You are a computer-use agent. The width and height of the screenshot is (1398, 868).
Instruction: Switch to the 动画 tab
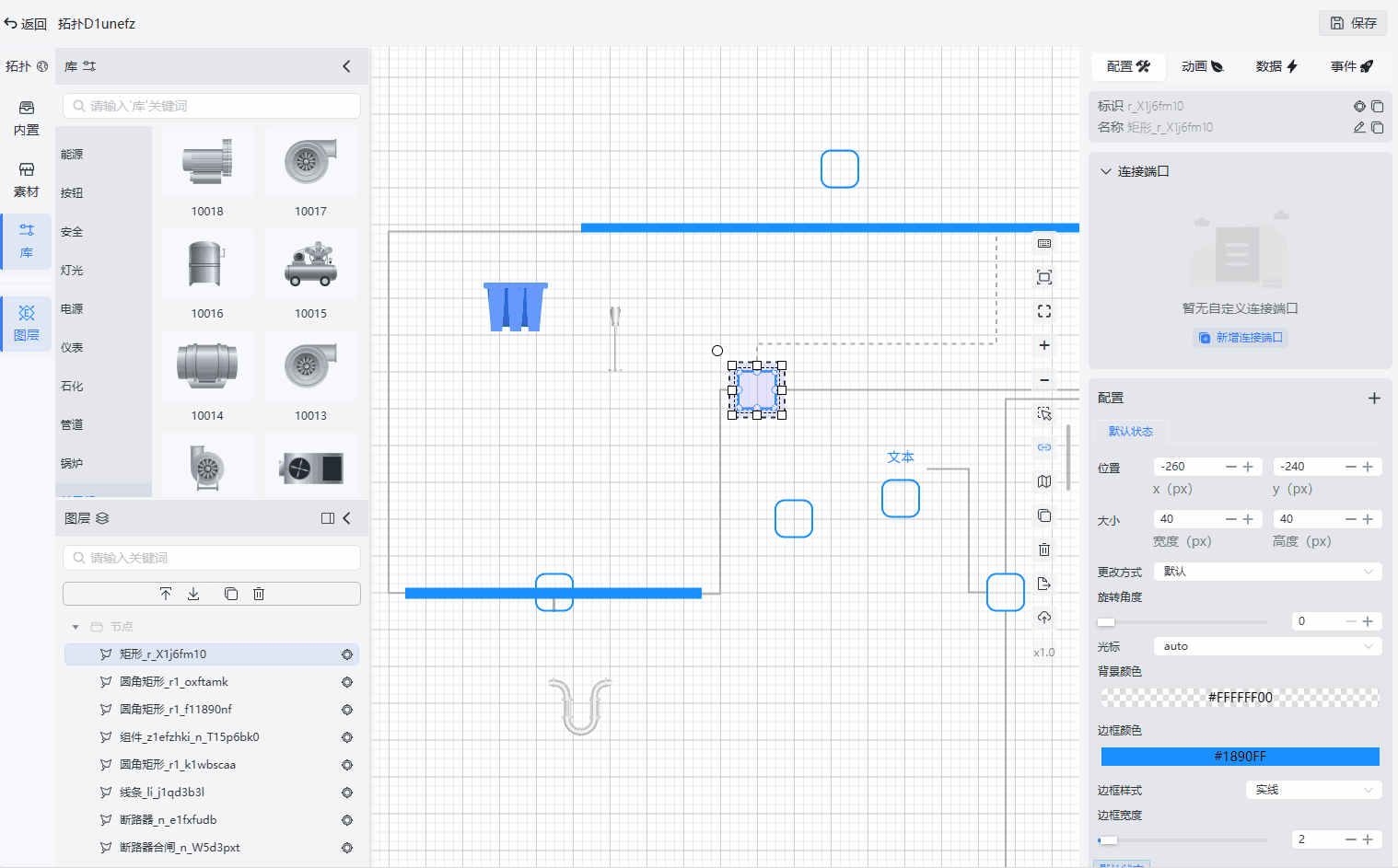(1202, 67)
